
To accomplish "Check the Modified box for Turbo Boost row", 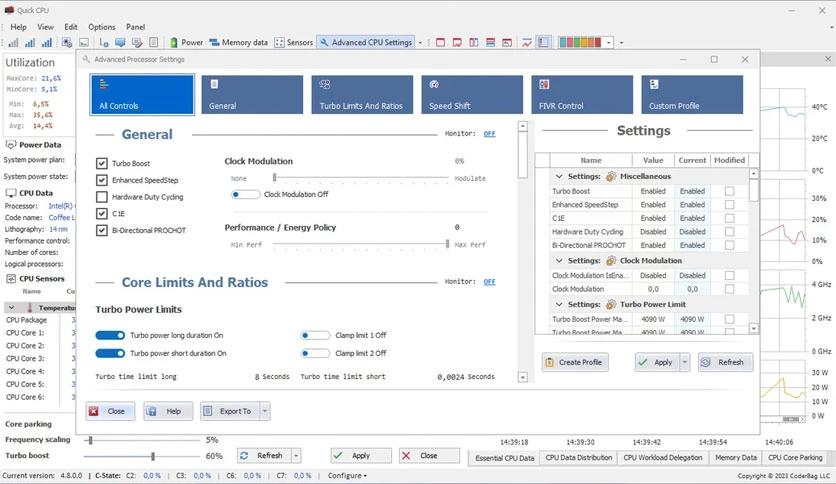I will tap(729, 191).
